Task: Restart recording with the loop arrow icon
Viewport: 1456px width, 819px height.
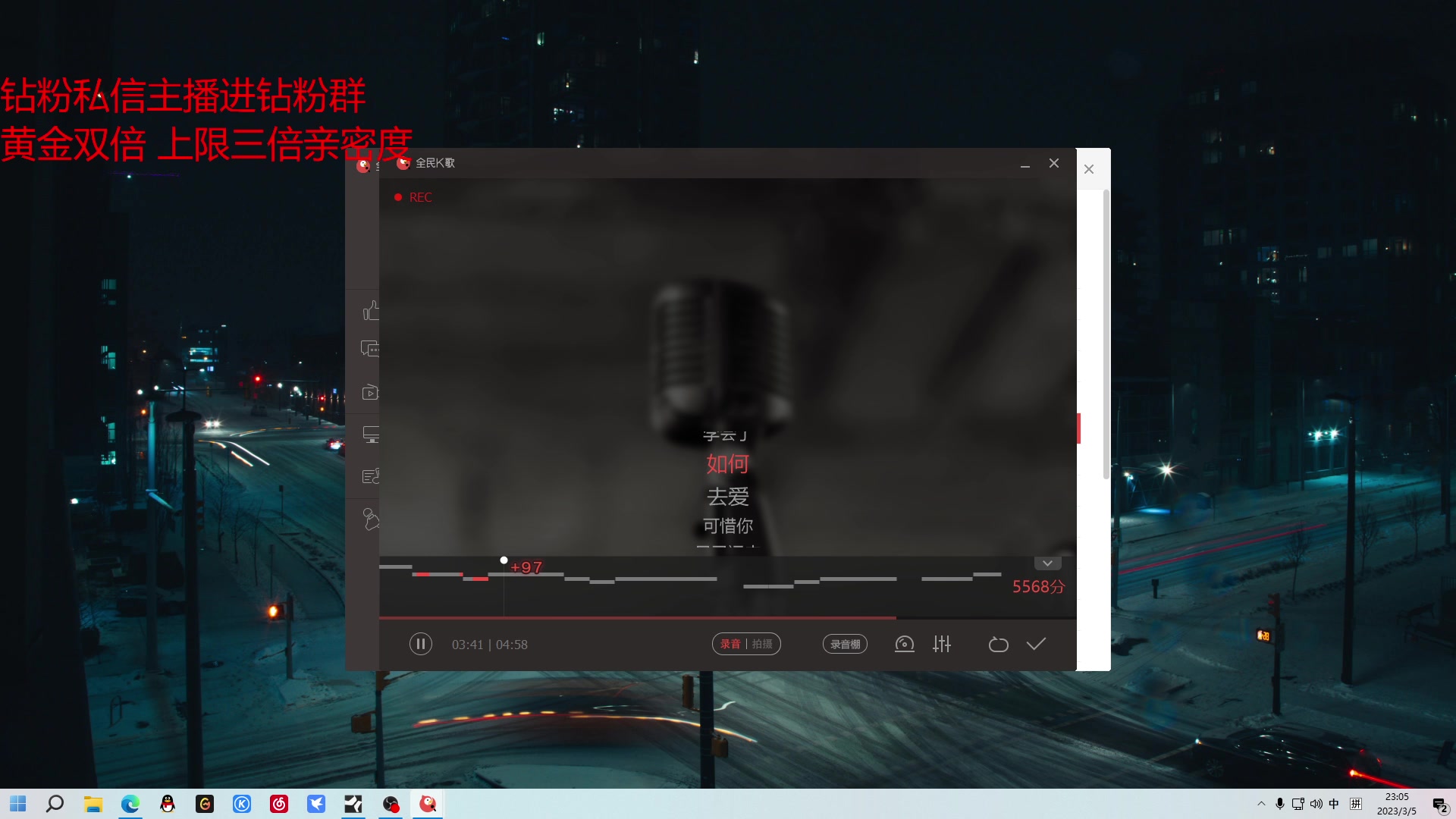Action: (x=998, y=644)
